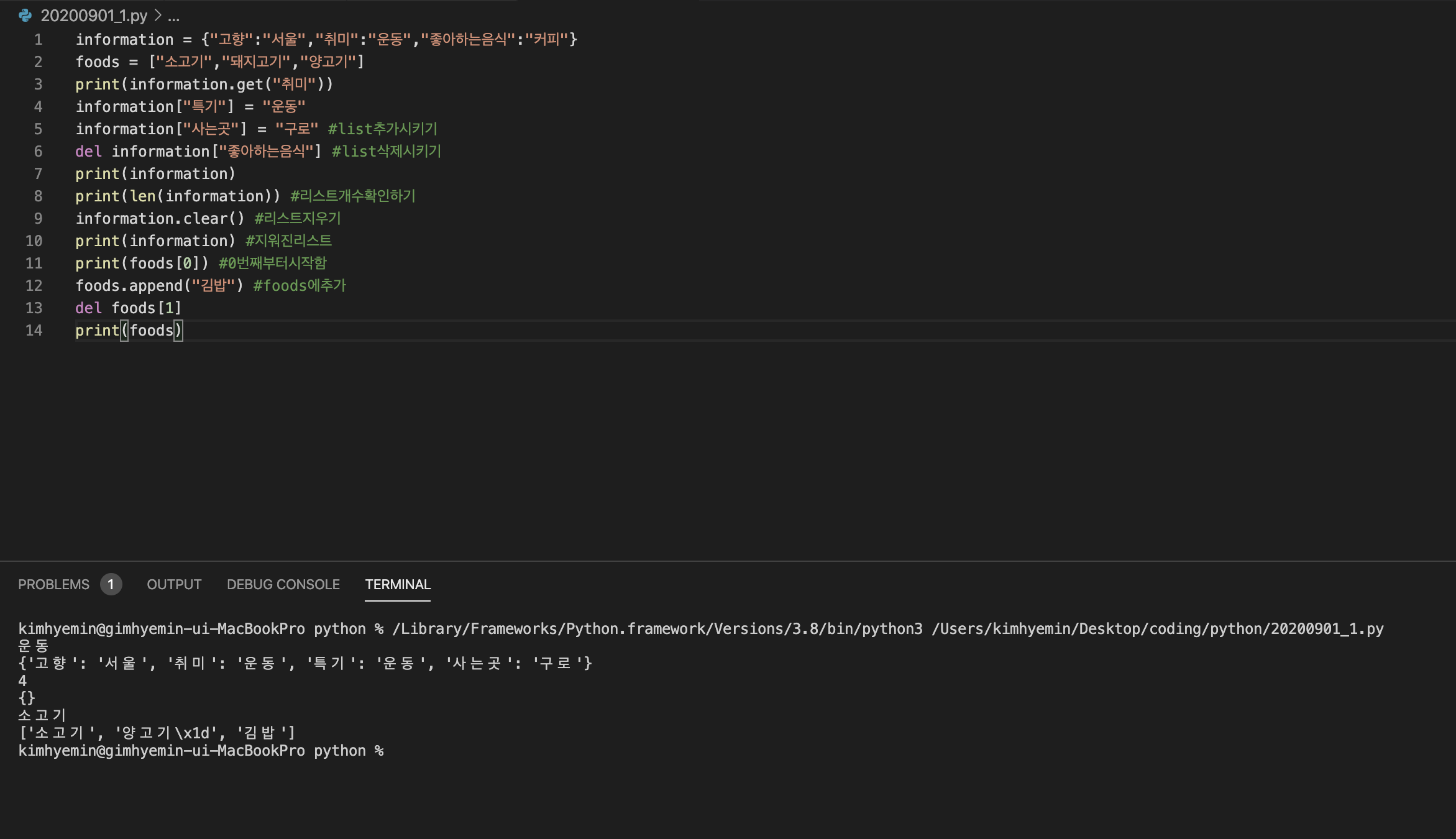The image size is (1456, 839).
Task: Click the #list추가시키기 comment on line 5
Action: [382, 129]
